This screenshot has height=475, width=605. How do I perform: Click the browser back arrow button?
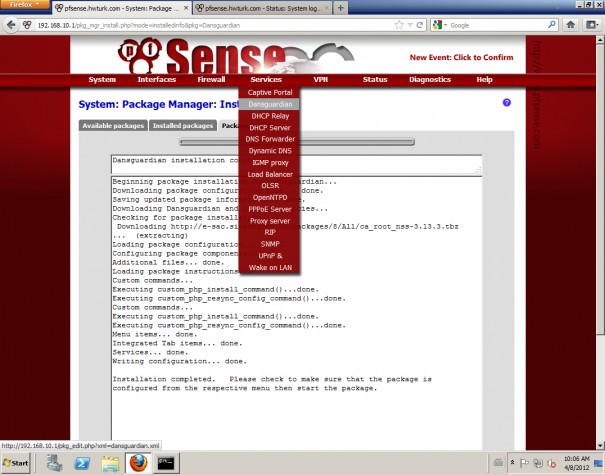click(x=11, y=25)
